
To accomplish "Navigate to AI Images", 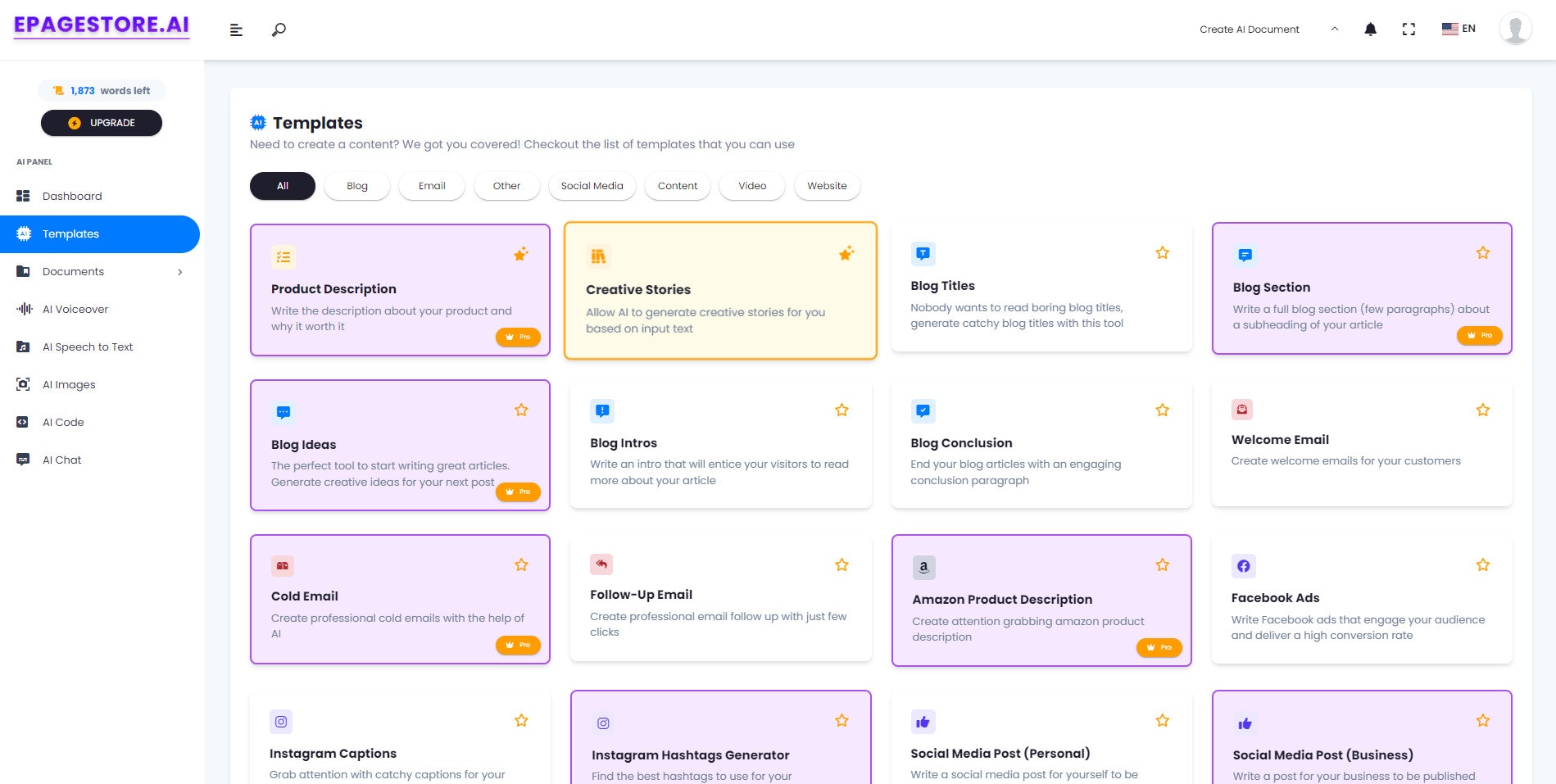I will coord(100,385).
